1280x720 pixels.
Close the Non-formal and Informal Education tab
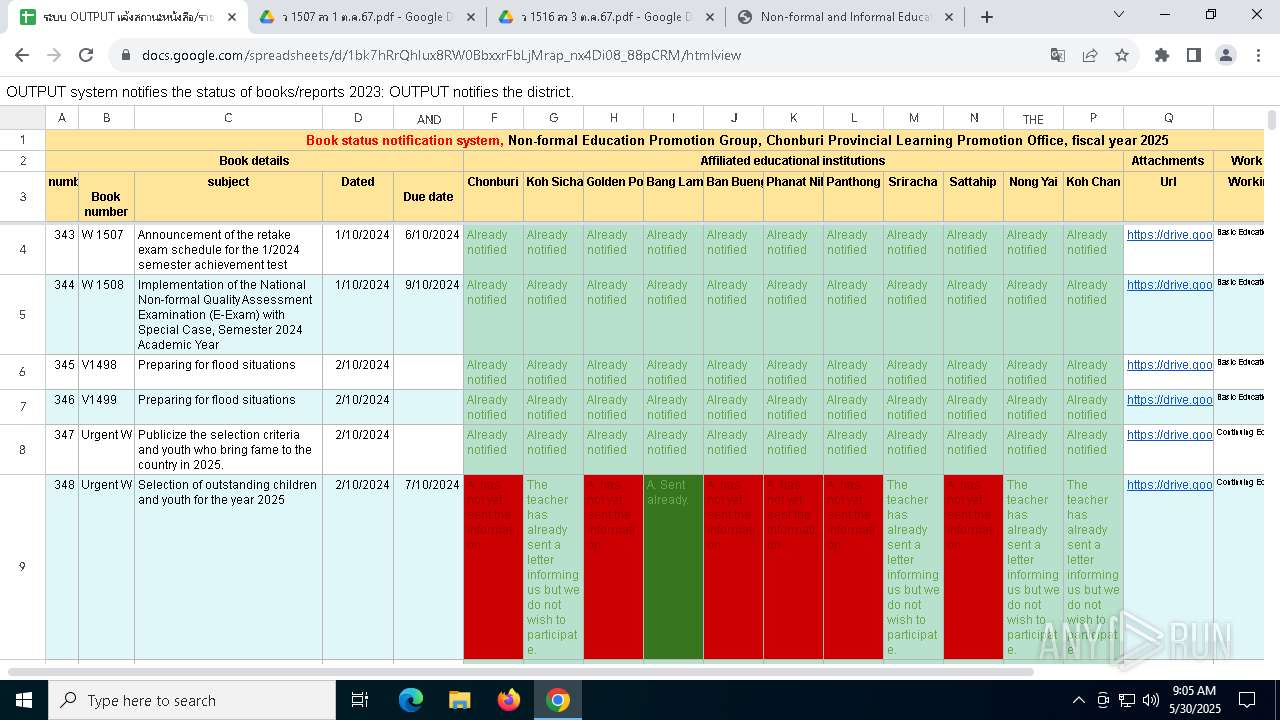click(x=949, y=17)
